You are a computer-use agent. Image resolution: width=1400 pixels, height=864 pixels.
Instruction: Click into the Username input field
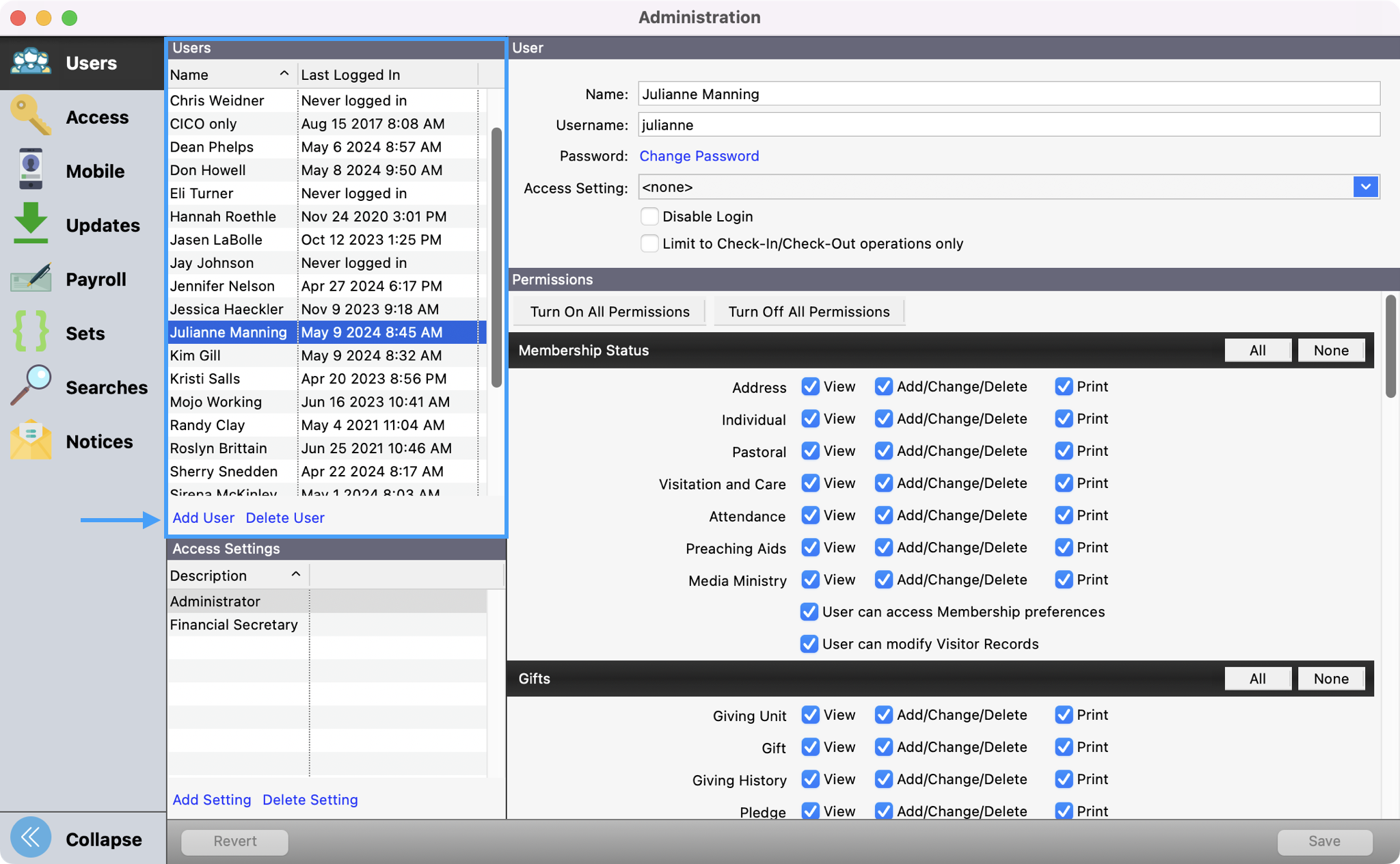pyautogui.click(x=1008, y=125)
